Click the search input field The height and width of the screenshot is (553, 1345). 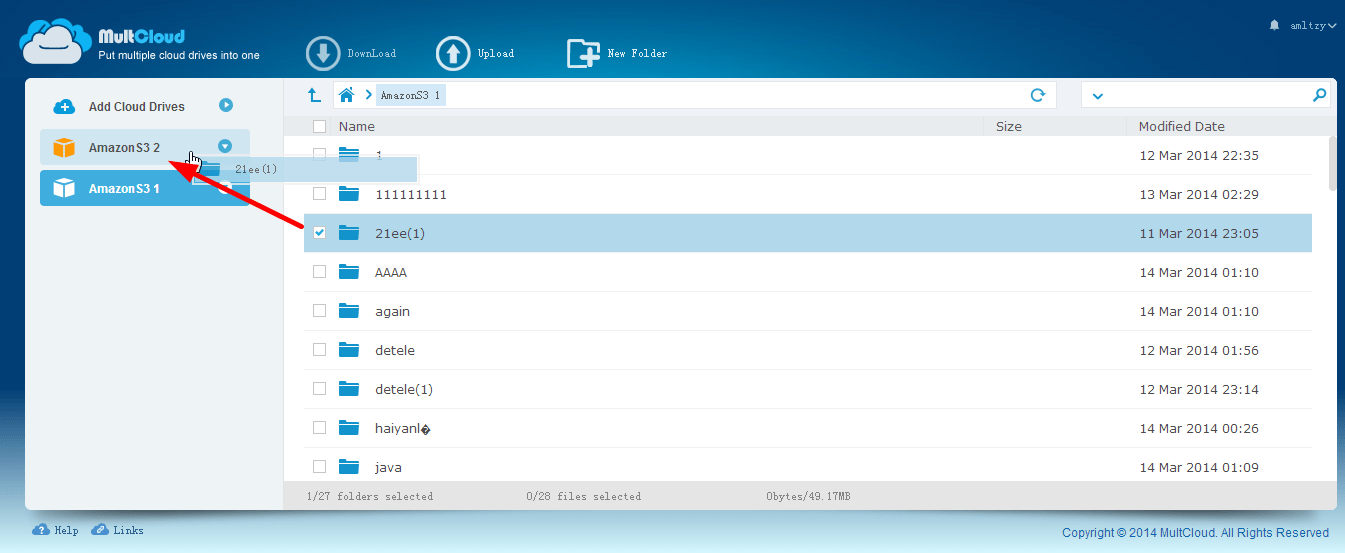coord(1207,95)
